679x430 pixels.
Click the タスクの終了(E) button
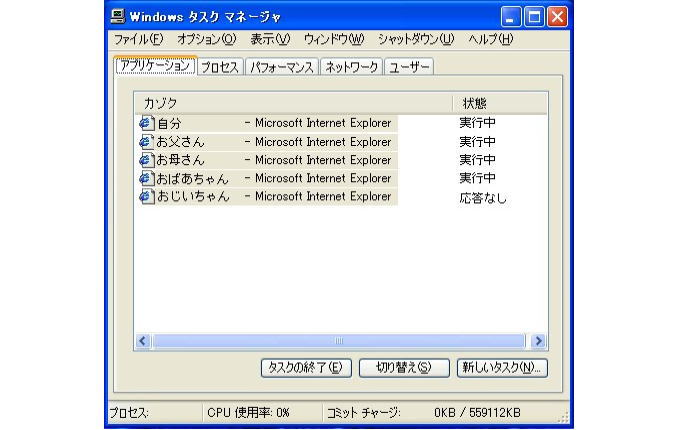(306, 368)
